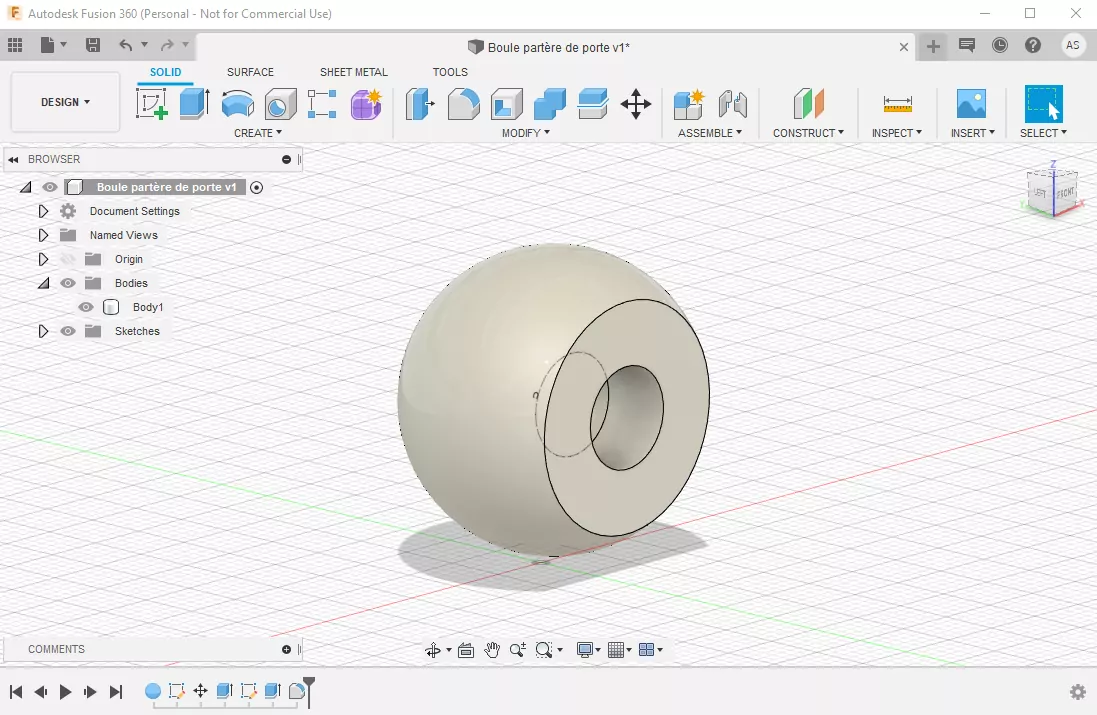Select the Insert image tool
The image size is (1097, 715).
click(972, 104)
